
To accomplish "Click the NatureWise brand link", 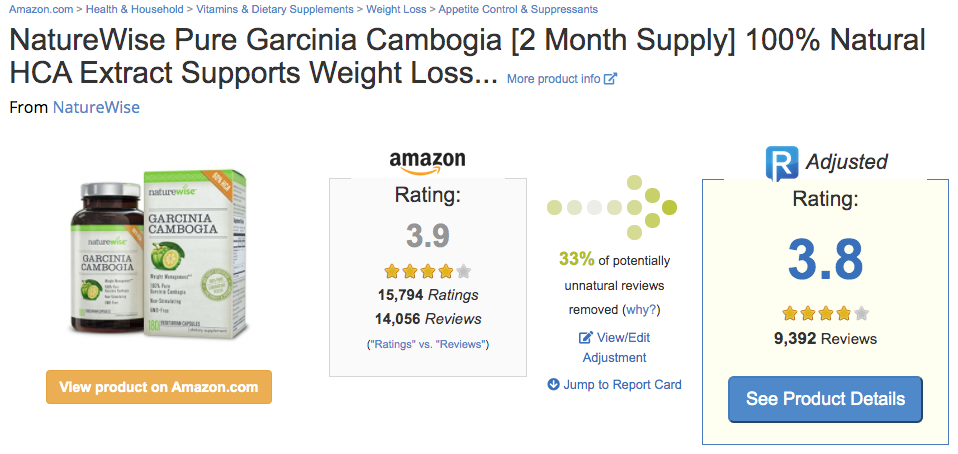I will [x=97, y=108].
